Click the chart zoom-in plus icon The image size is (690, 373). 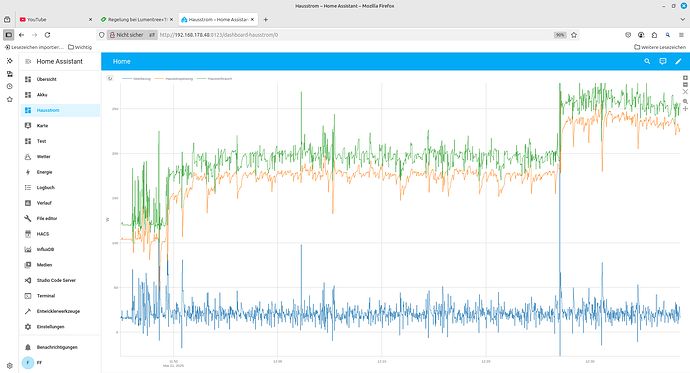(x=685, y=78)
